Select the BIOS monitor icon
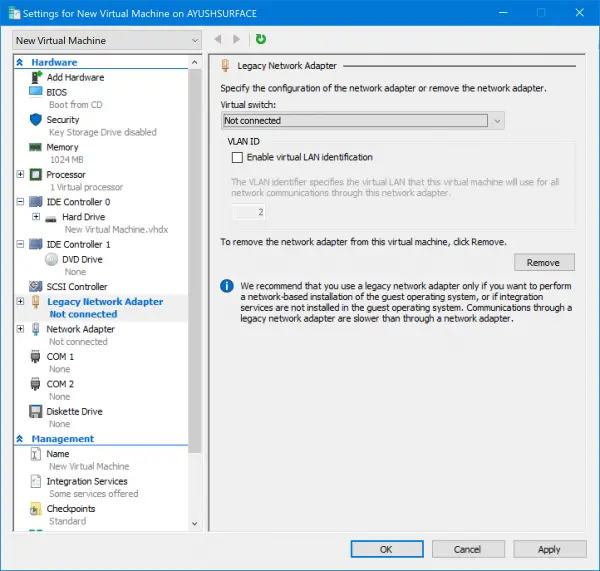The height and width of the screenshot is (571, 600). pyautogui.click(x=36, y=92)
